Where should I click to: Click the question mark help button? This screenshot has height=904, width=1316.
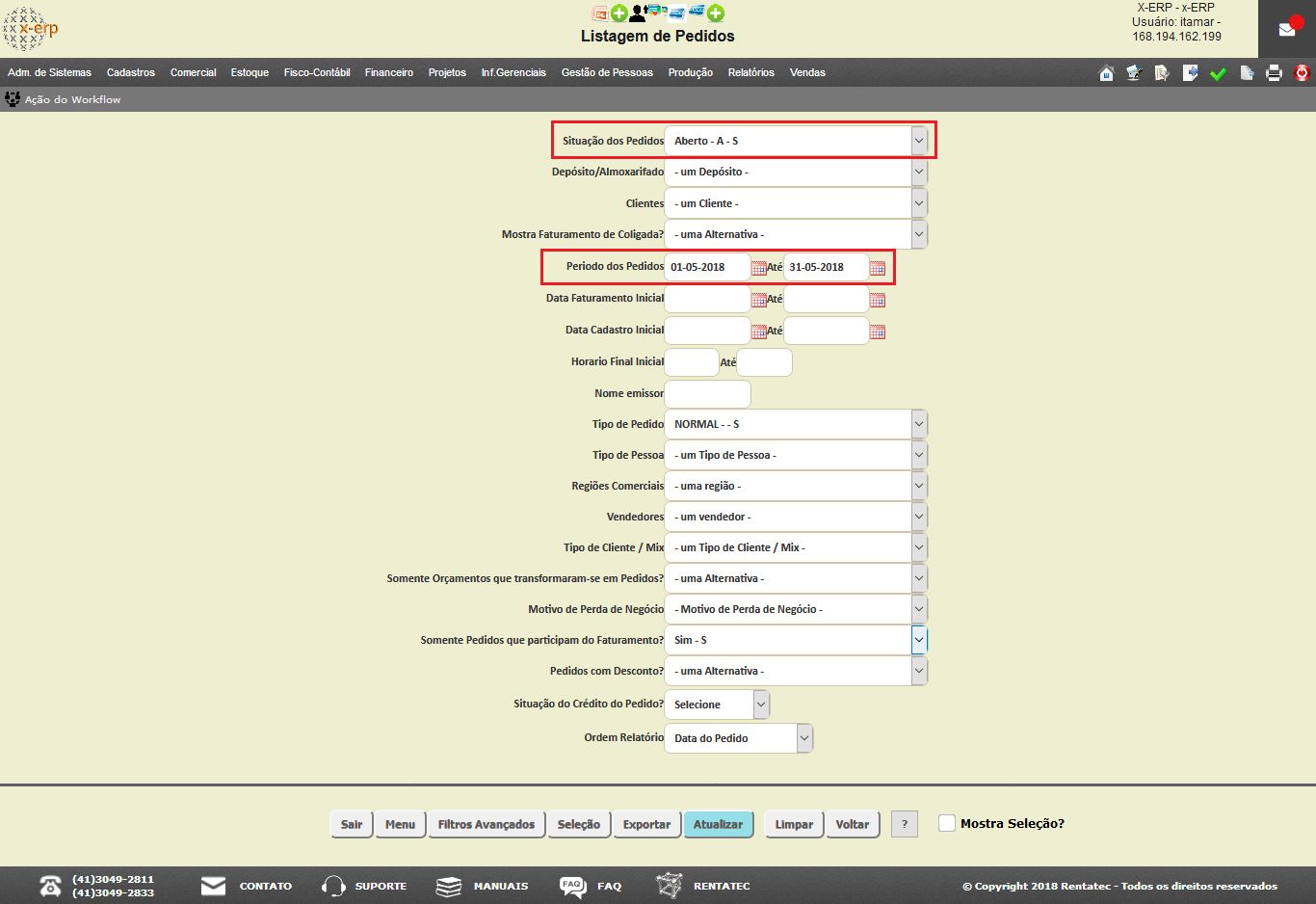905,824
